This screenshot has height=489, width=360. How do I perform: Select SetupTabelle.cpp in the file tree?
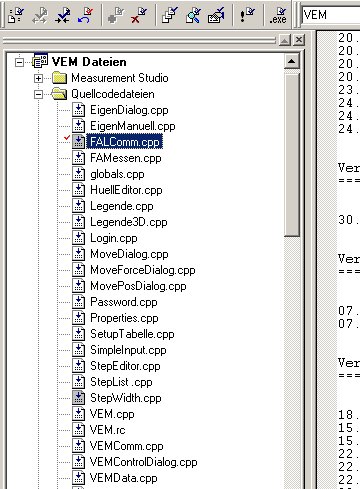[x=132, y=334]
